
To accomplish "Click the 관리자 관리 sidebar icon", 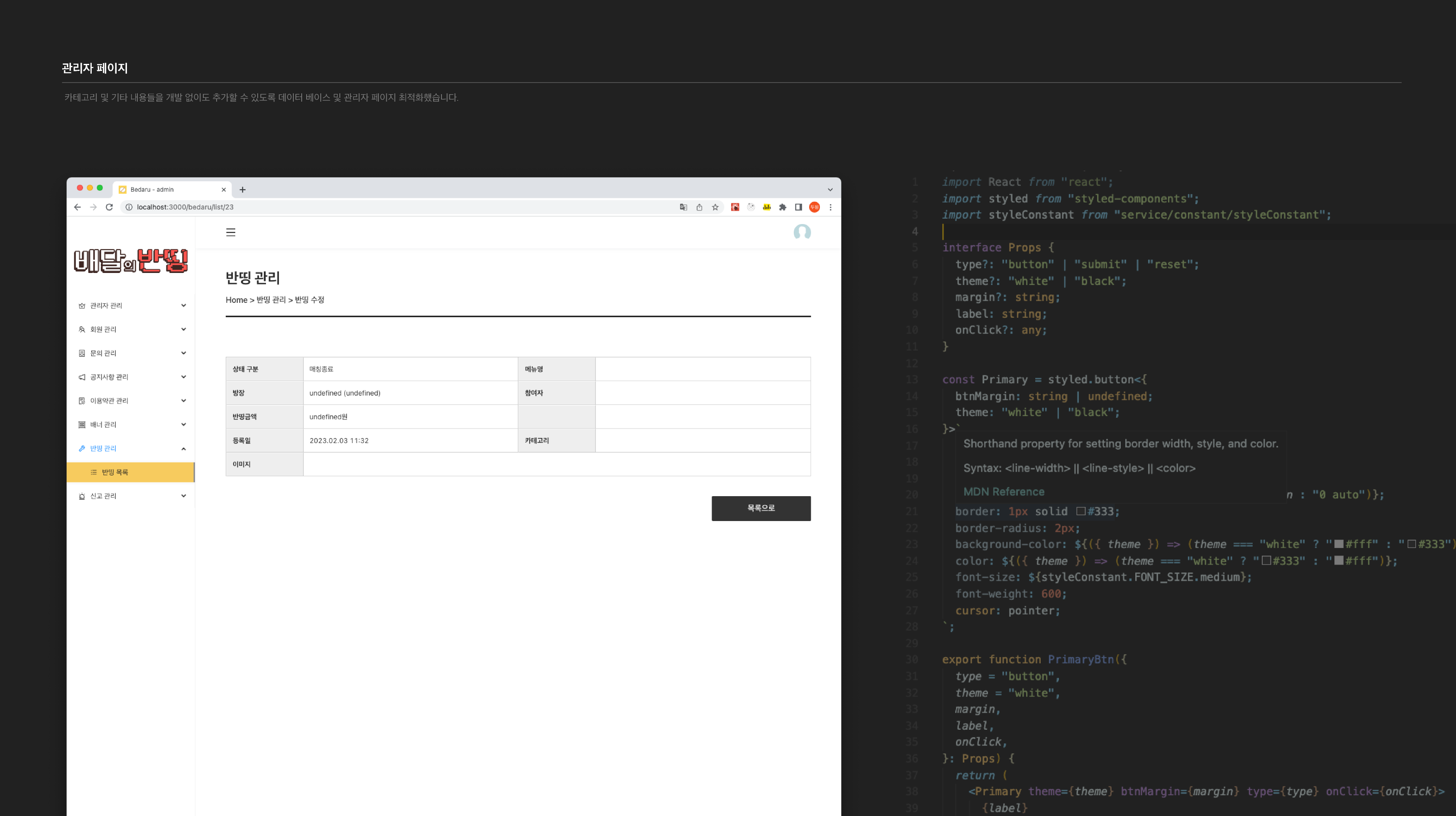I will pyautogui.click(x=82, y=305).
